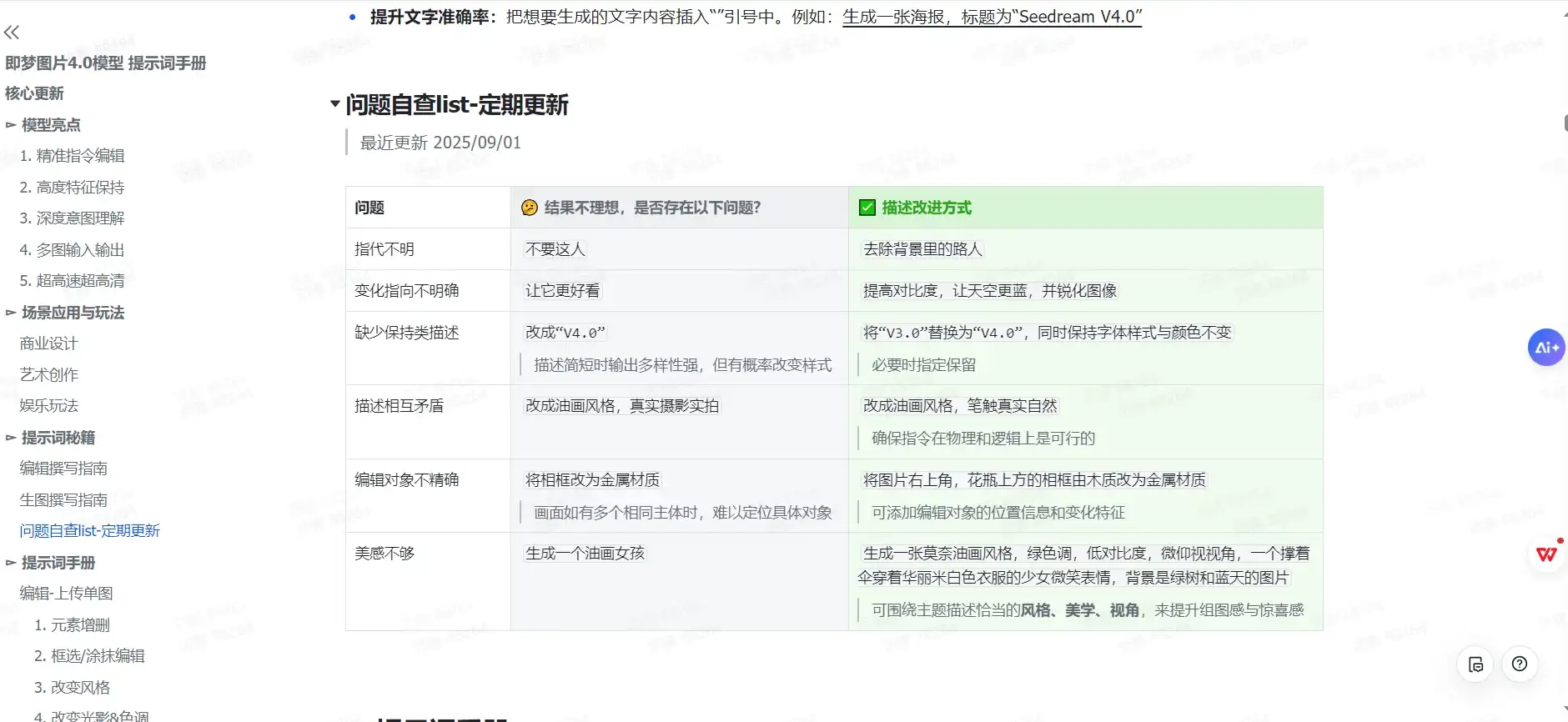The image size is (1568, 722).
Task: Open outline item 1. 元素增删
Action: (73, 625)
